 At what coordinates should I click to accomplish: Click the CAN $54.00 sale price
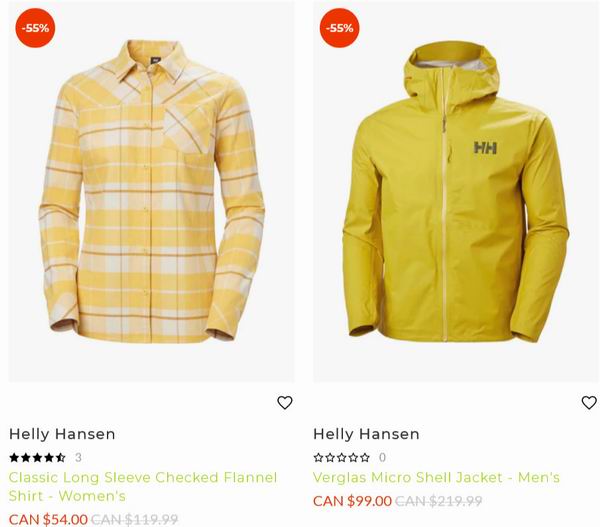48,519
